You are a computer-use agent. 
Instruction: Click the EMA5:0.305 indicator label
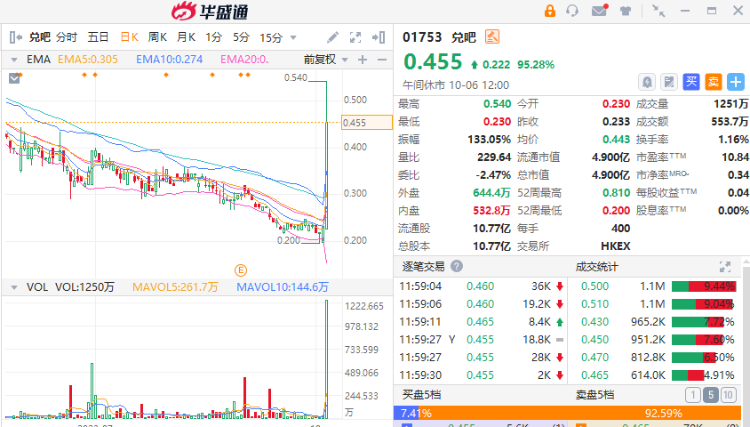(88, 59)
